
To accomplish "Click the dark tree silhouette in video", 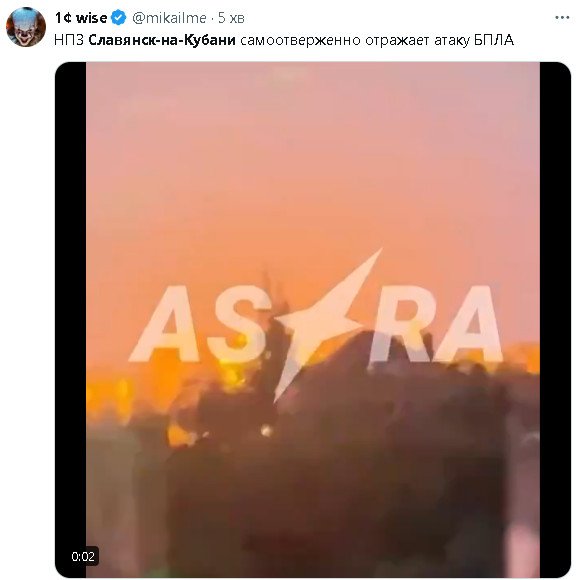I will [x=334, y=464].
